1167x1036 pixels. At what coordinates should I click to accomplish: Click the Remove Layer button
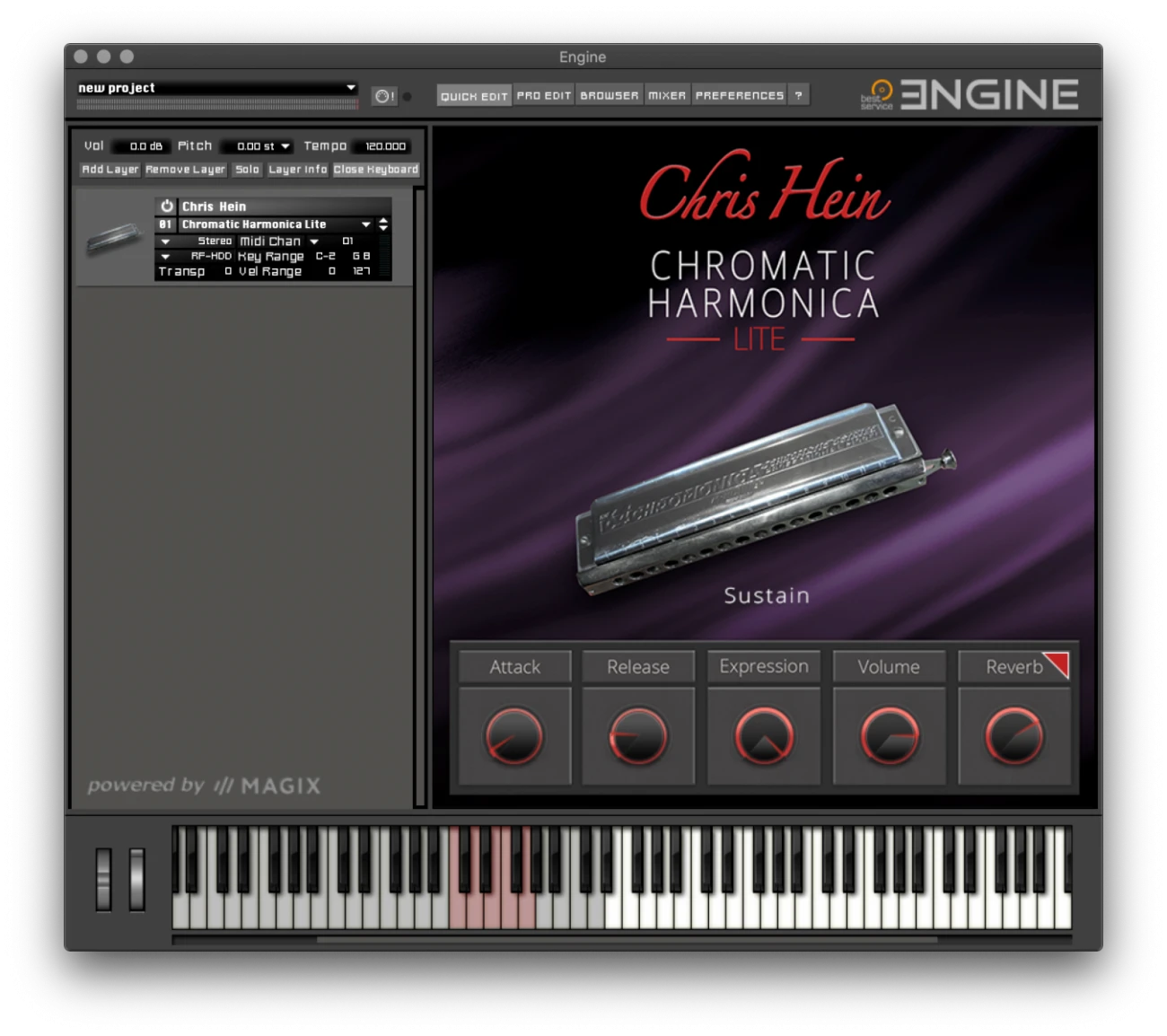[186, 170]
